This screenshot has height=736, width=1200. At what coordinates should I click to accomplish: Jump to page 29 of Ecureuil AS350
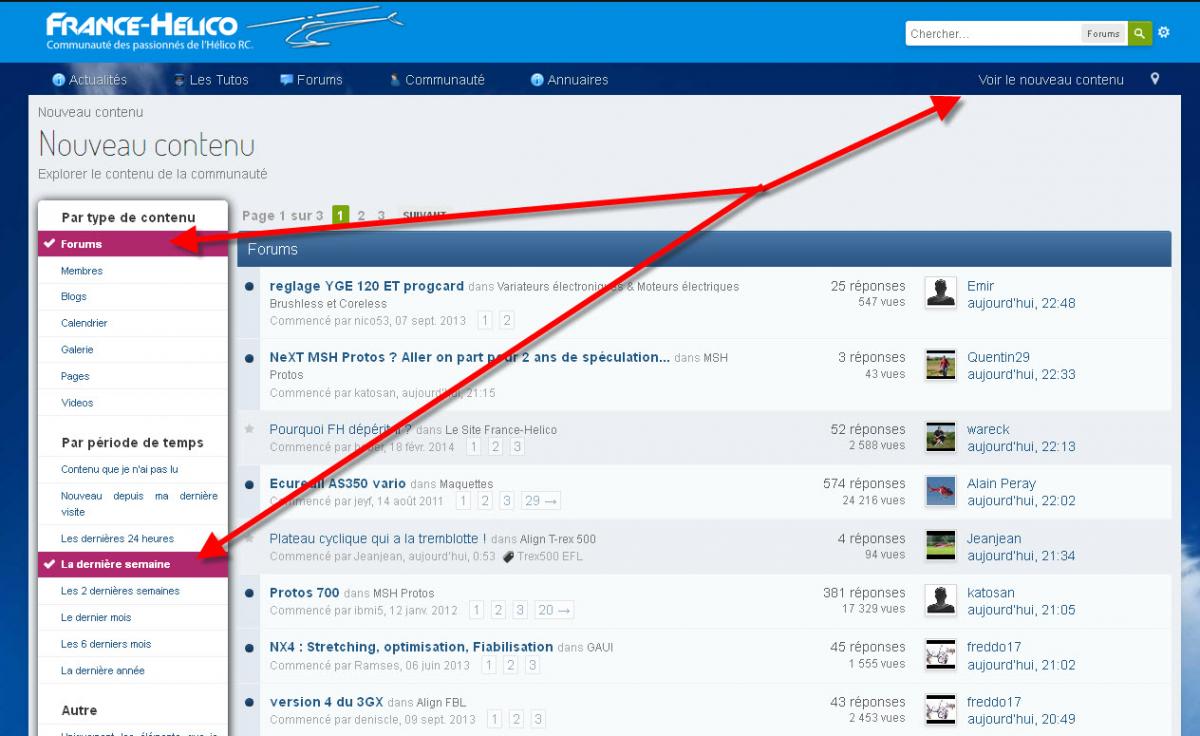click(x=541, y=501)
